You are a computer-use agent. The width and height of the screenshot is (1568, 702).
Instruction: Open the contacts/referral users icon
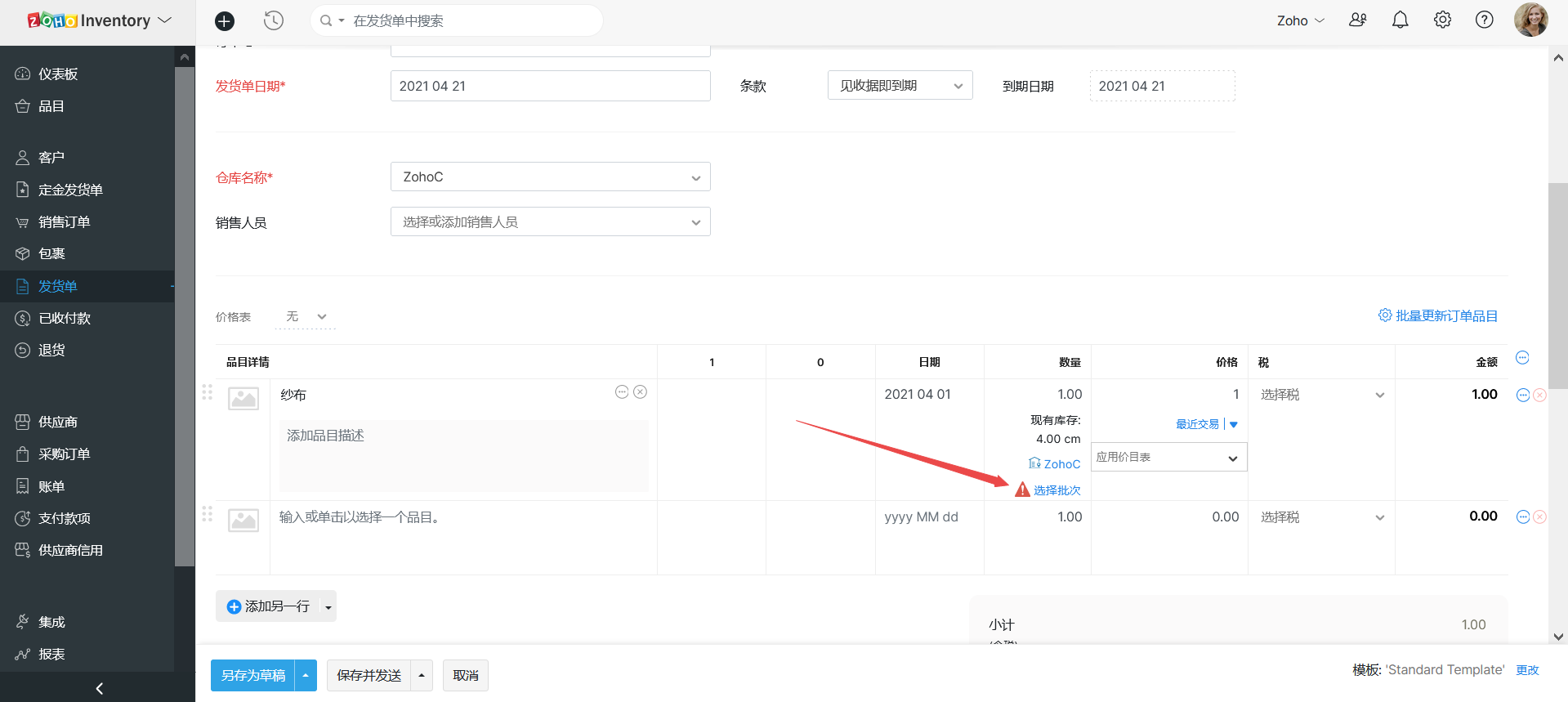click(1357, 20)
